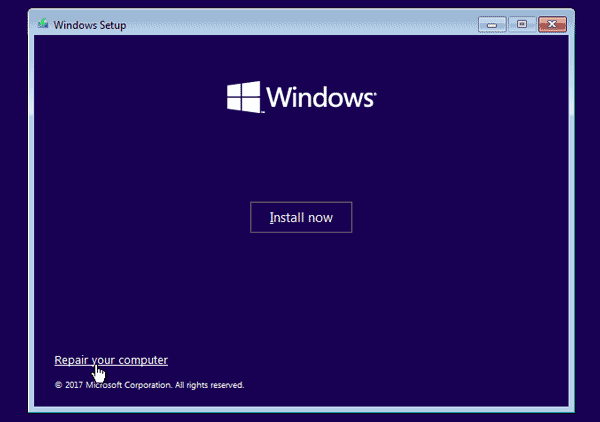Screen dimensions: 600x422
Task: Close the Windows Setup window
Action: (x=552, y=24)
